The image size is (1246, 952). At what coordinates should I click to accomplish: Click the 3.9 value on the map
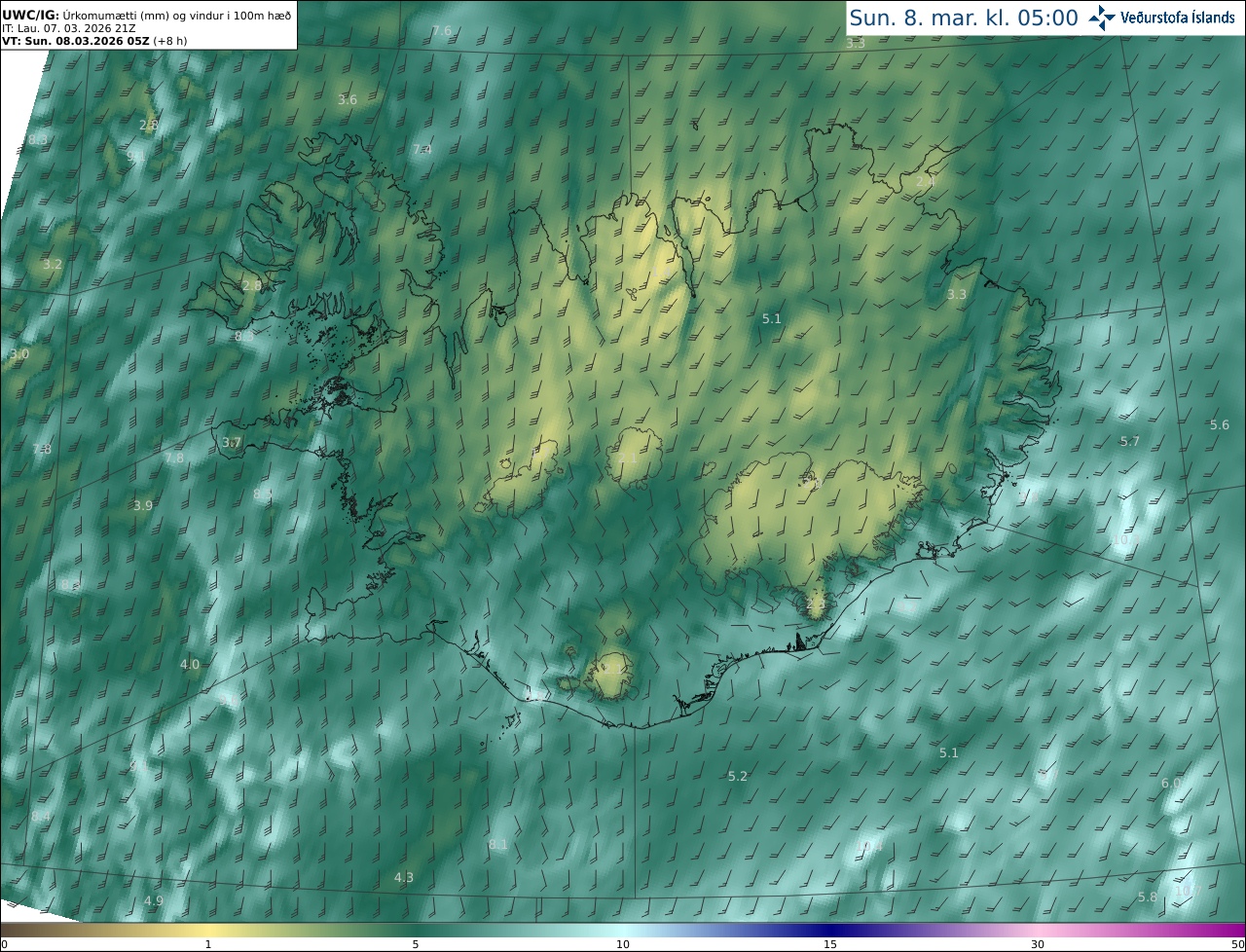pyautogui.click(x=143, y=505)
